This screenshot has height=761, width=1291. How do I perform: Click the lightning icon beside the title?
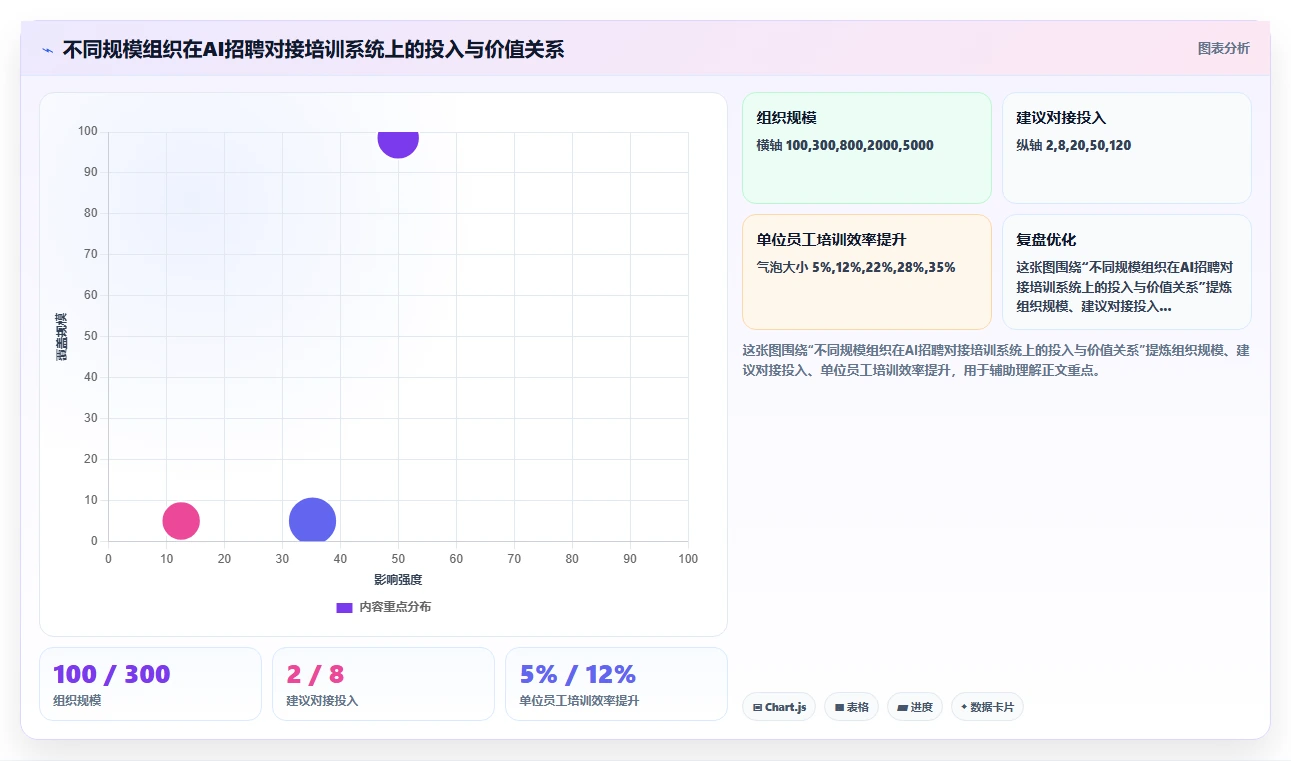[x=47, y=50]
